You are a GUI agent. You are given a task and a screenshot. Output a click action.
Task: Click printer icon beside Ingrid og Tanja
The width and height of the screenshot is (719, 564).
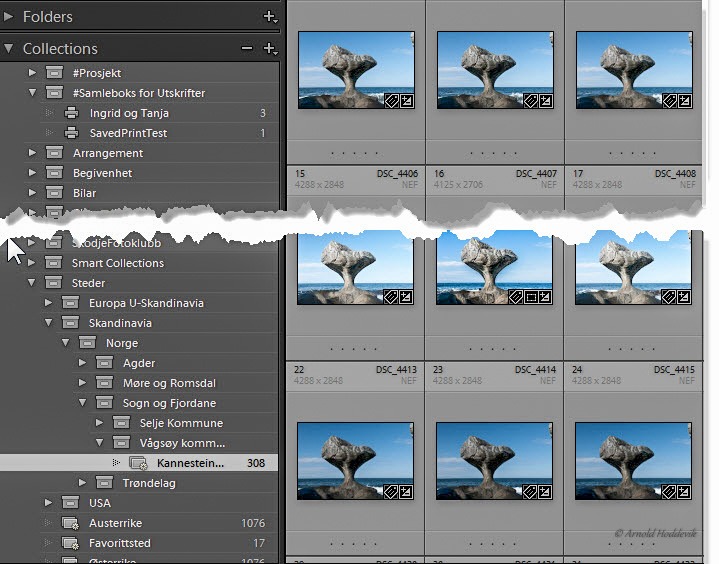(71, 113)
